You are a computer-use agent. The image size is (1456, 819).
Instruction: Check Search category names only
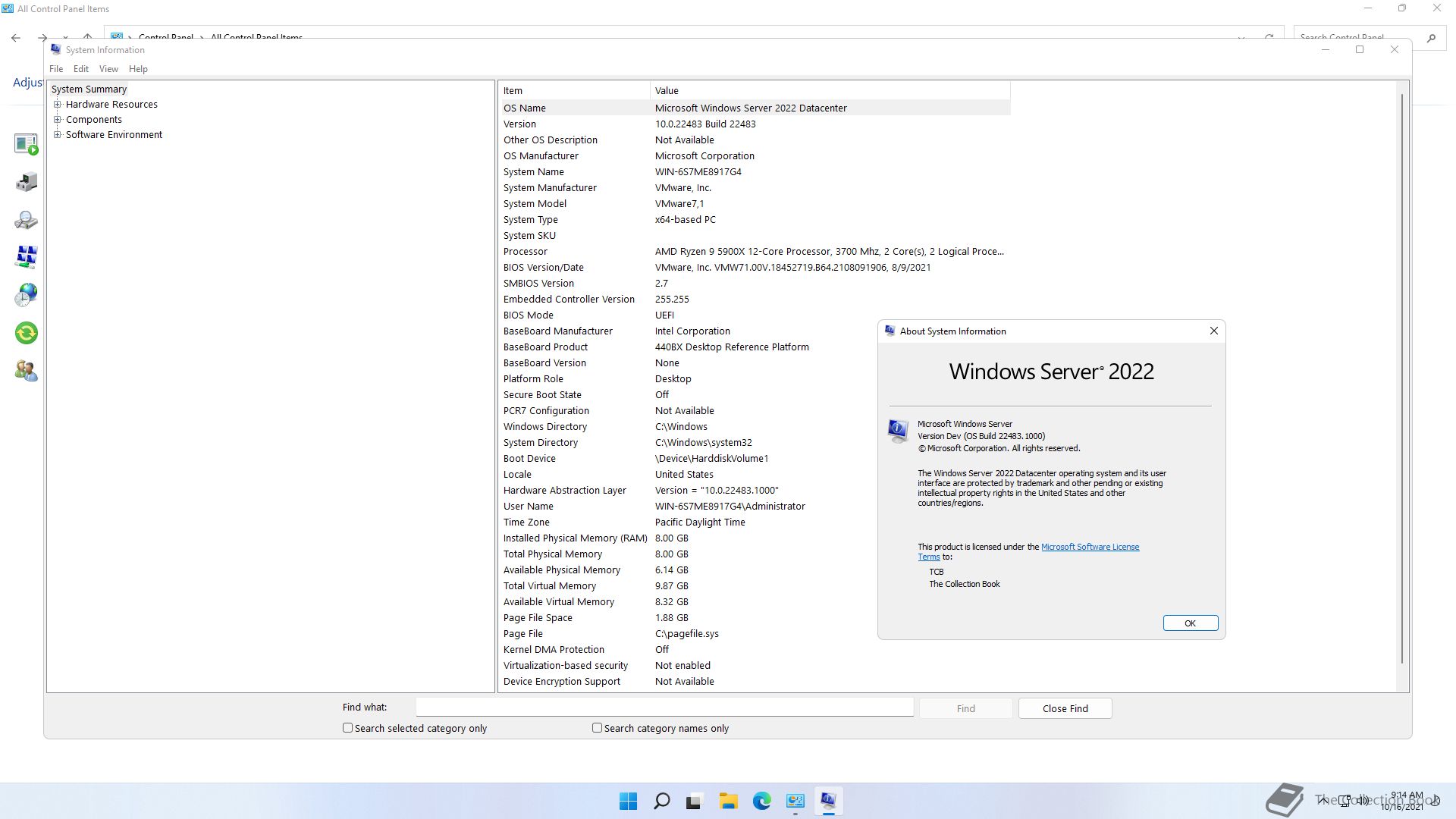tap(597, 728)
